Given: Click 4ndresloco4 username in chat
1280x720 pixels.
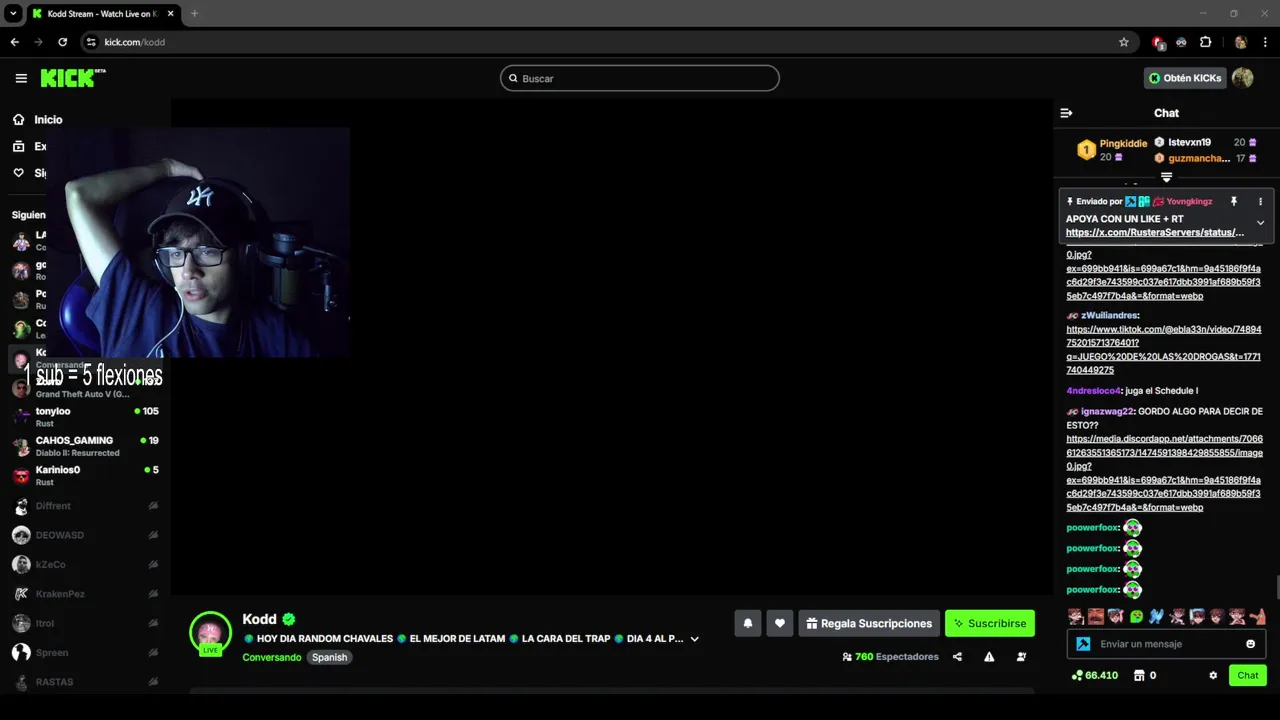Looking at the screenshot, I should [x=1094, y=391].
